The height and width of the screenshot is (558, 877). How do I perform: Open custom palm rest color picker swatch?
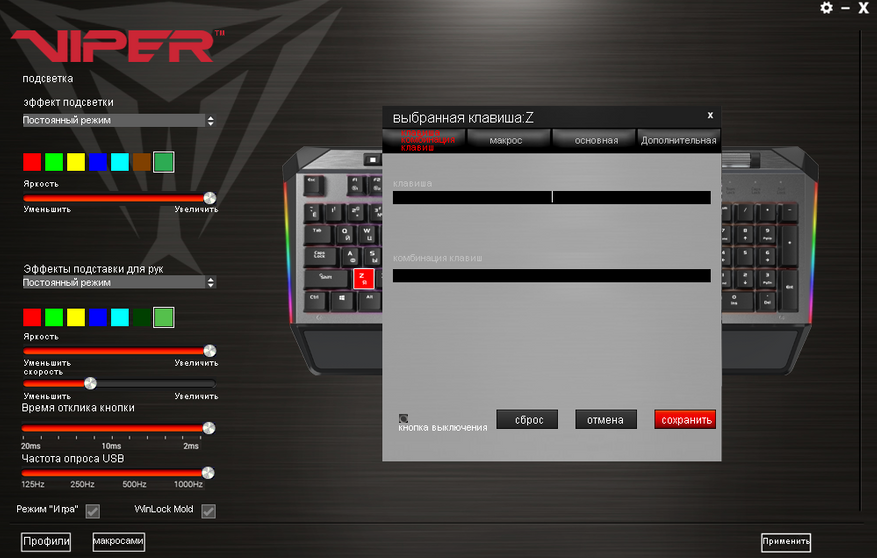pos(163,318)
